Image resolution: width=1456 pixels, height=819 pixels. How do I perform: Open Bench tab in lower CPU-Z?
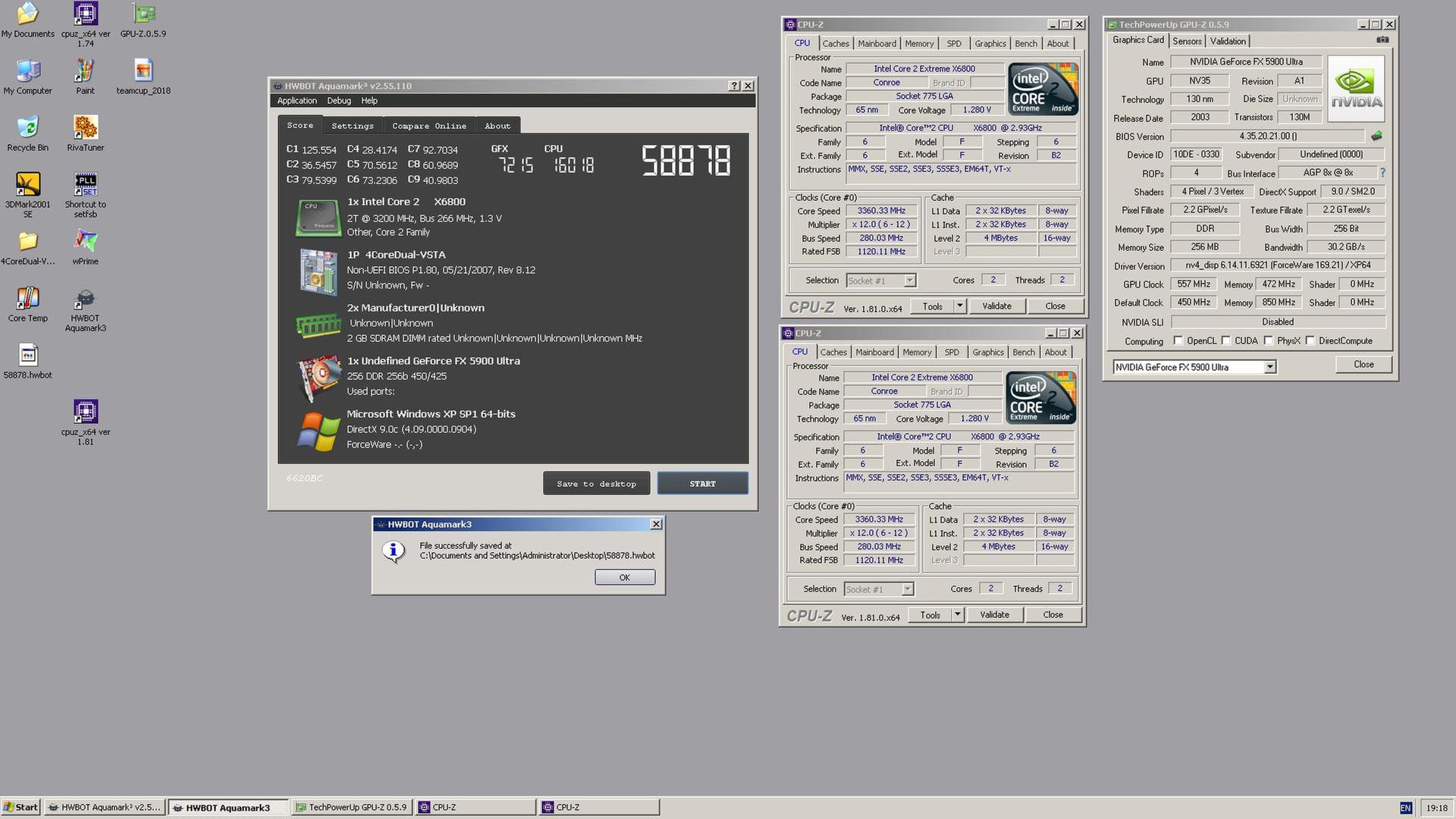click(1023, 352)
